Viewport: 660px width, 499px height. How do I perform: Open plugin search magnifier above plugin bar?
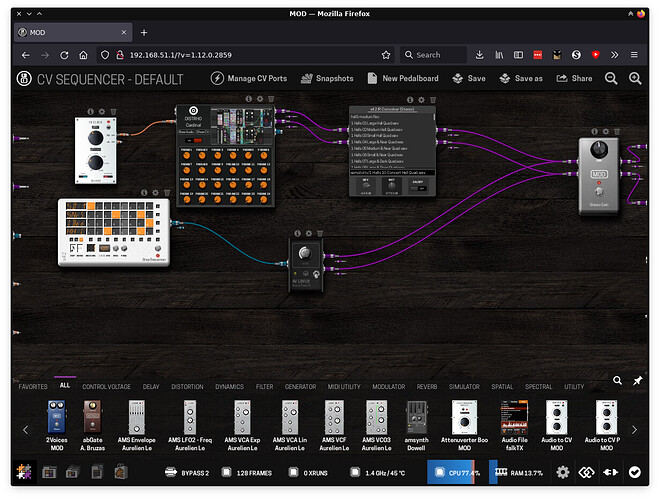click(617, 380)
